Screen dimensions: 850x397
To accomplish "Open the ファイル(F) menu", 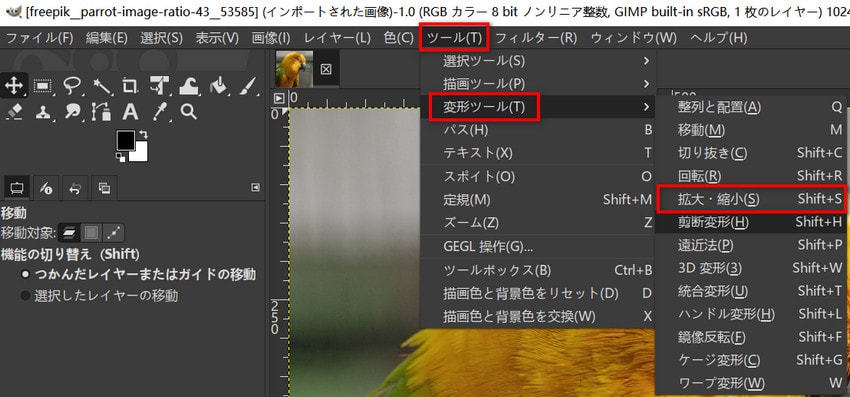I will [x=40, y=38].
